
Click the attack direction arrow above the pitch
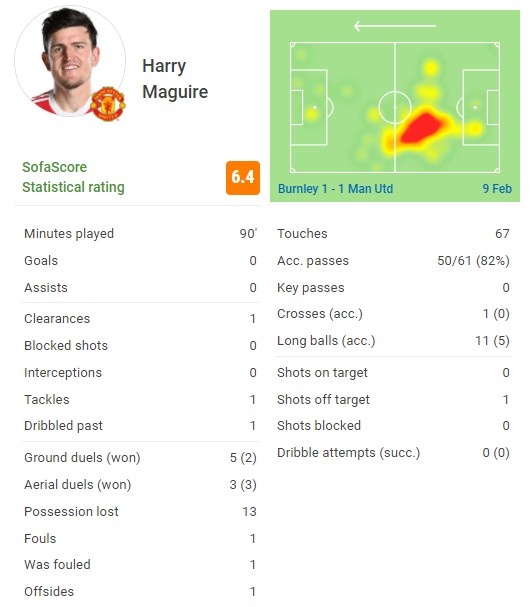(x=395, y=26)
